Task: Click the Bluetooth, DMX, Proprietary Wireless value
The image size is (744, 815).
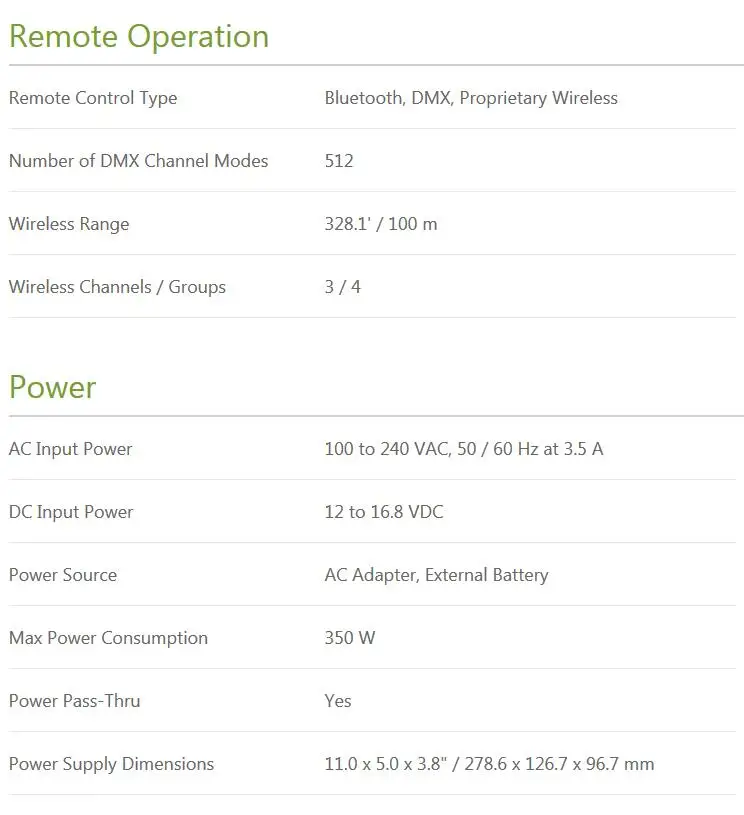Action: [x=471, y=98]
